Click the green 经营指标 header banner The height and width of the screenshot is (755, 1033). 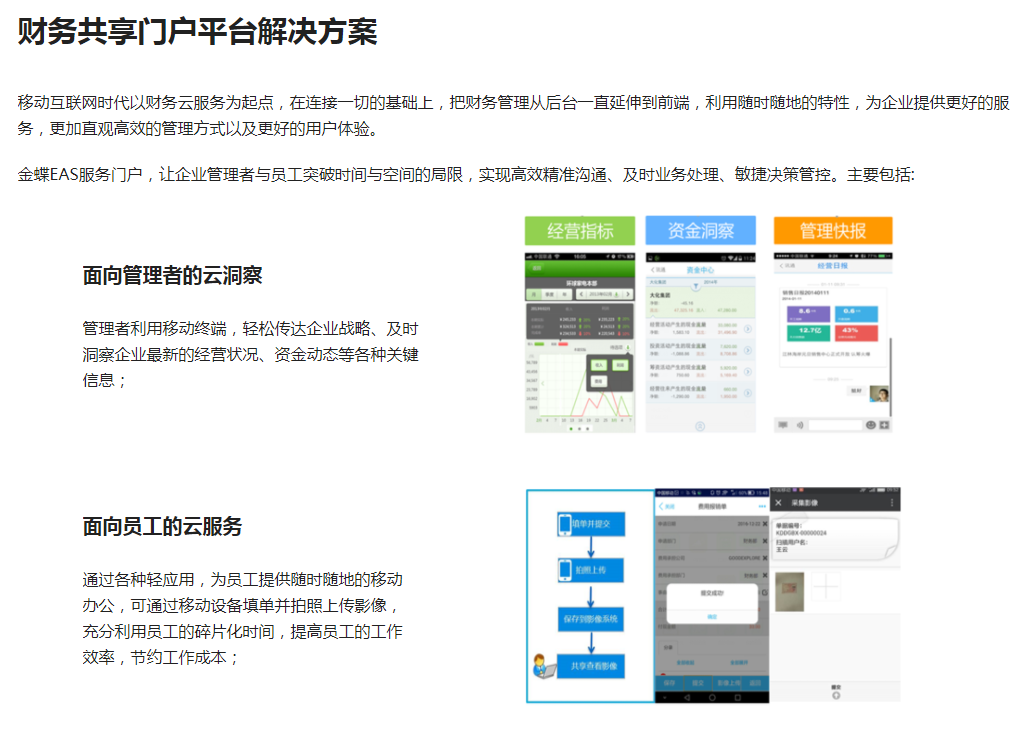[x=580, y=231]
